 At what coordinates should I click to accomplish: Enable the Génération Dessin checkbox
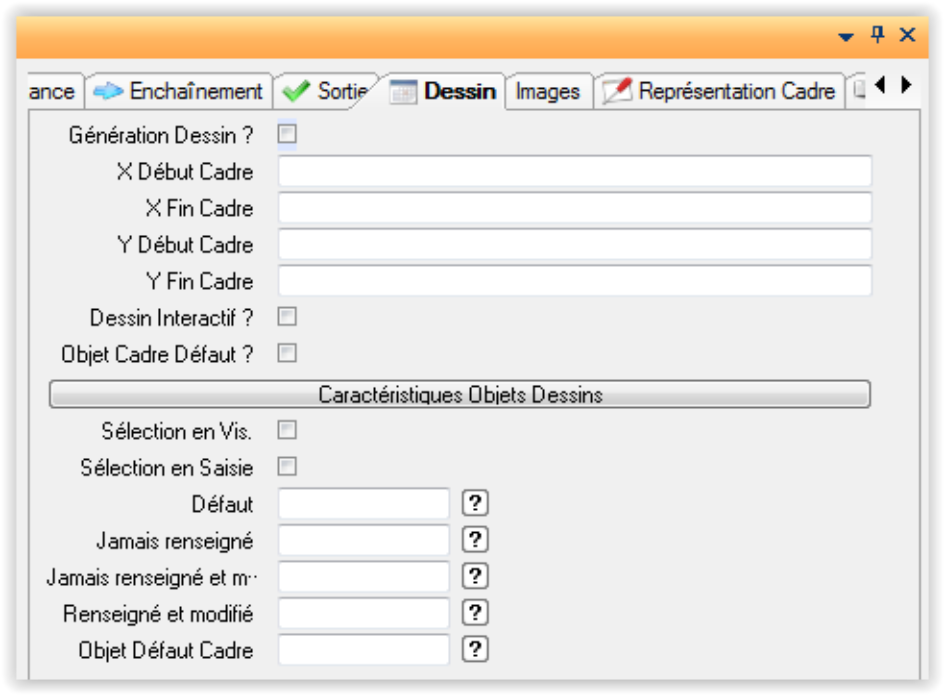(287, 134)
